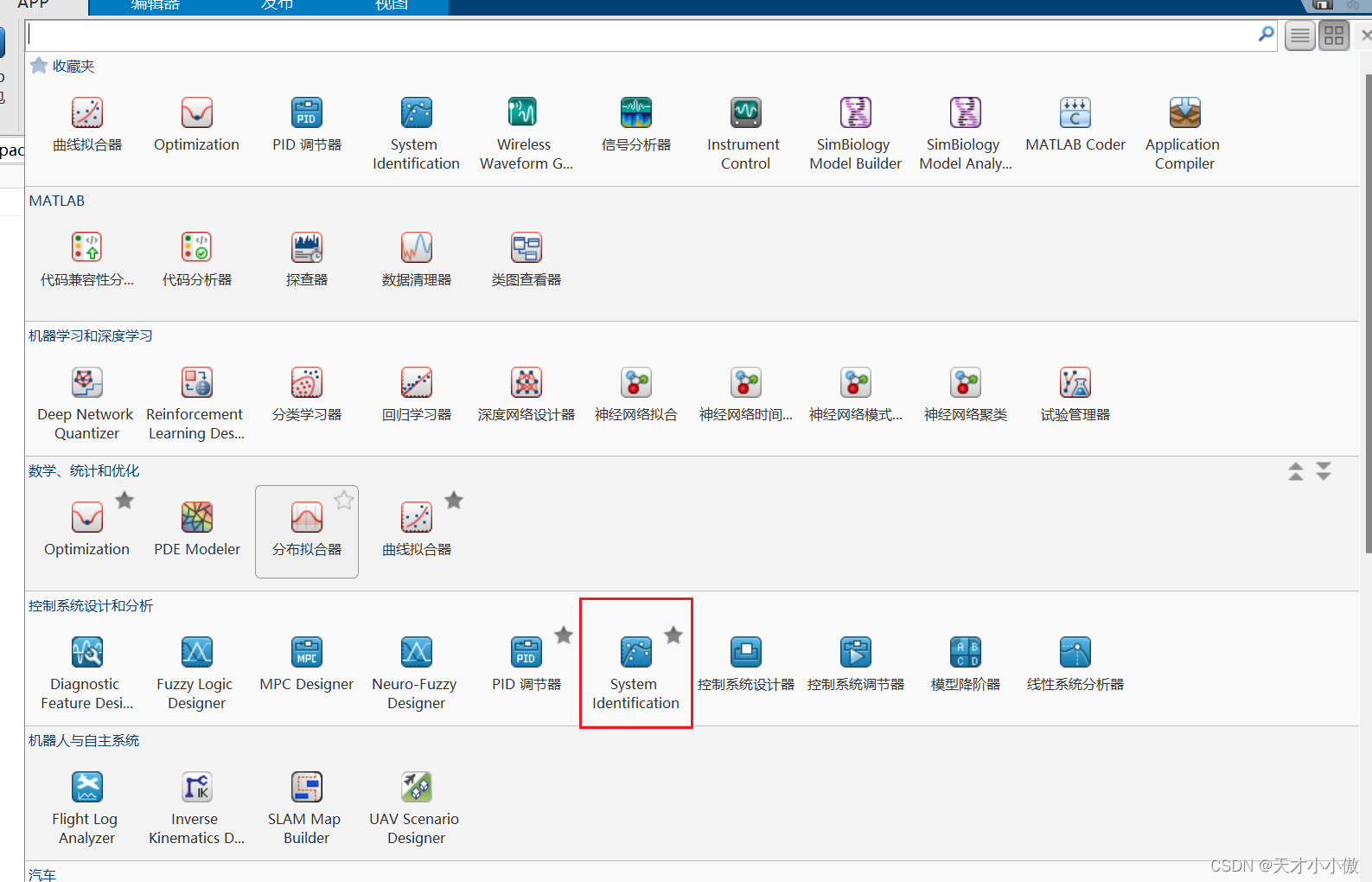
Task: Launch Optimization app in favorites row
Action: tap(197, 125)
